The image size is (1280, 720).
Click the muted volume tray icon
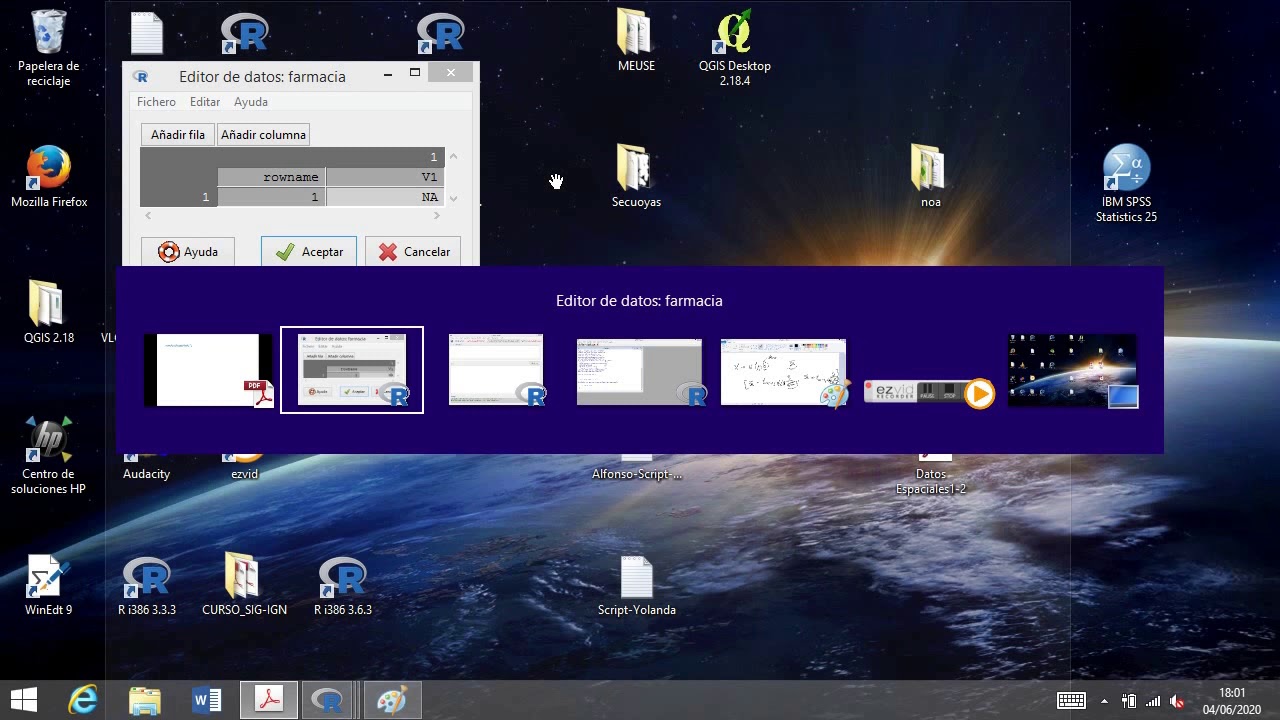coord(1177,701)
